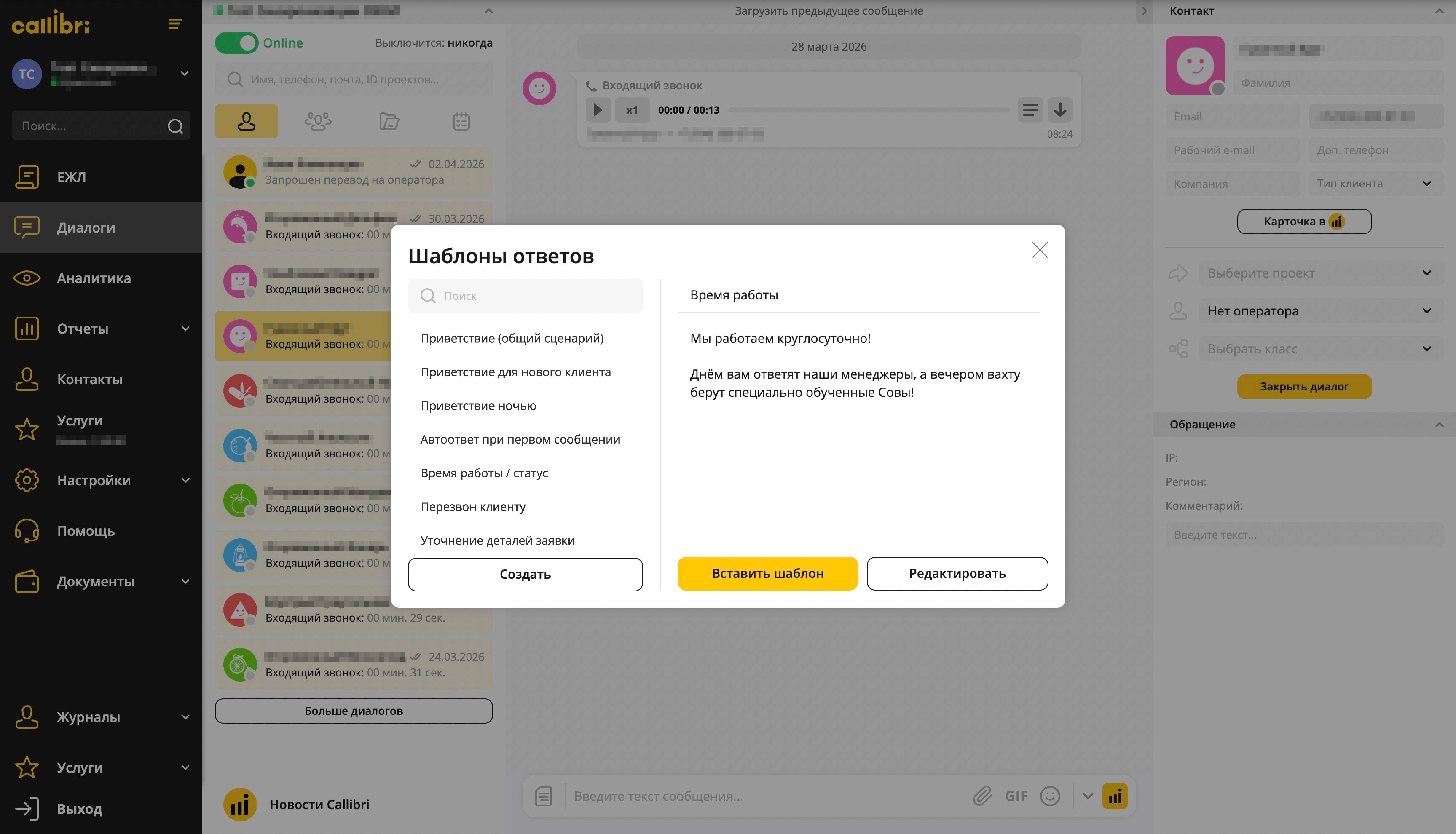The height and width of the screenshot is (834, 1456).
Task: Expand the Выберите проект dropdown
Action: point(1320,273)
